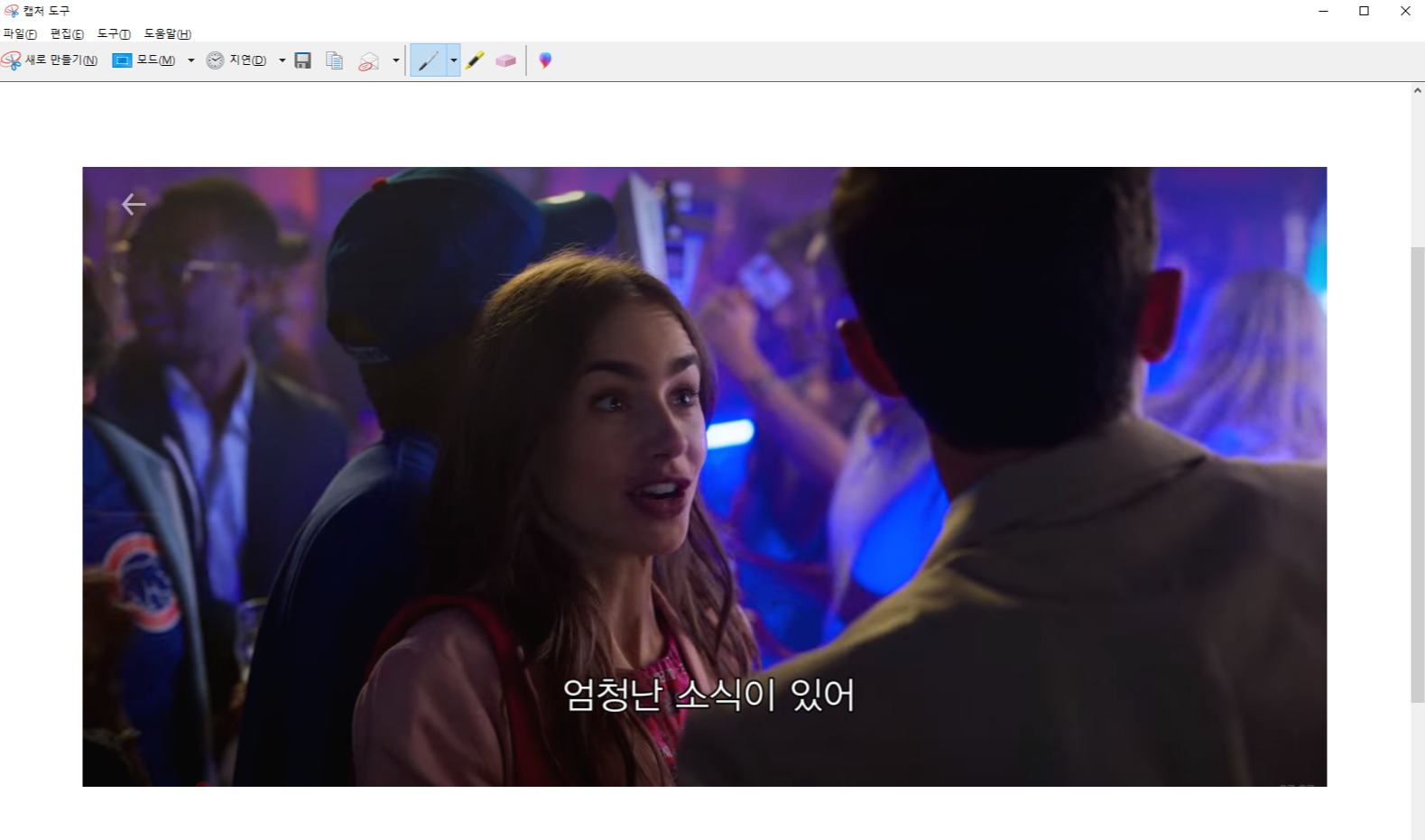Click Snipping Tool app icon in title bar

tap(11, 11)
